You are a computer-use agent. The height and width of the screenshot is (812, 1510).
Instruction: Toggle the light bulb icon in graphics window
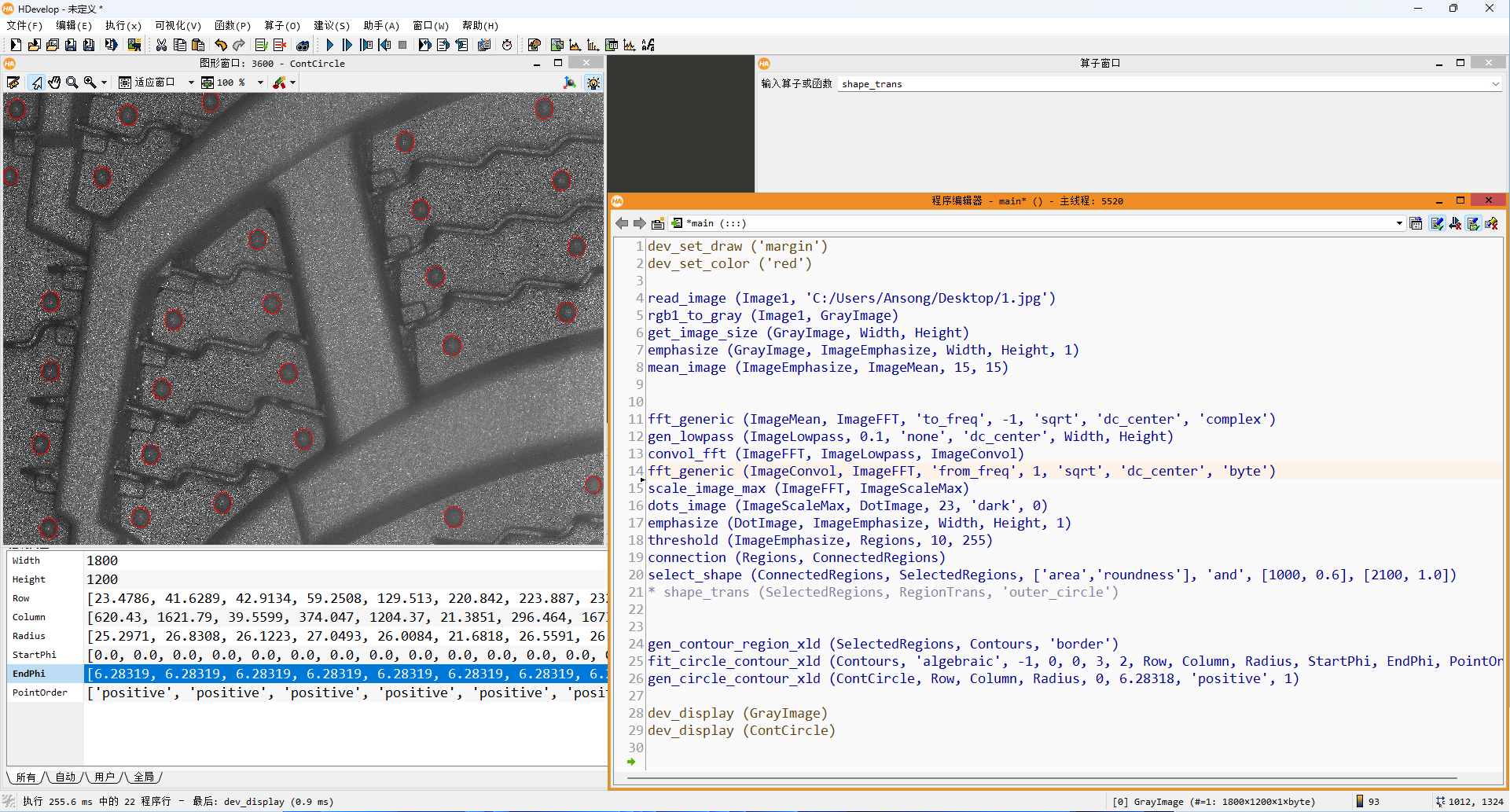click(x=593, y=83)
